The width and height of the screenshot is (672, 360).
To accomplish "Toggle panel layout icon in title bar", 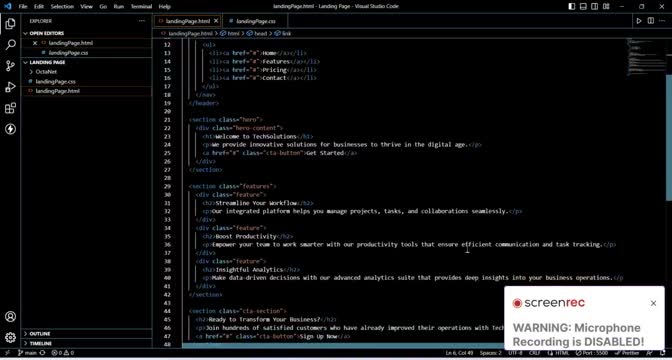I will point(583,6).
